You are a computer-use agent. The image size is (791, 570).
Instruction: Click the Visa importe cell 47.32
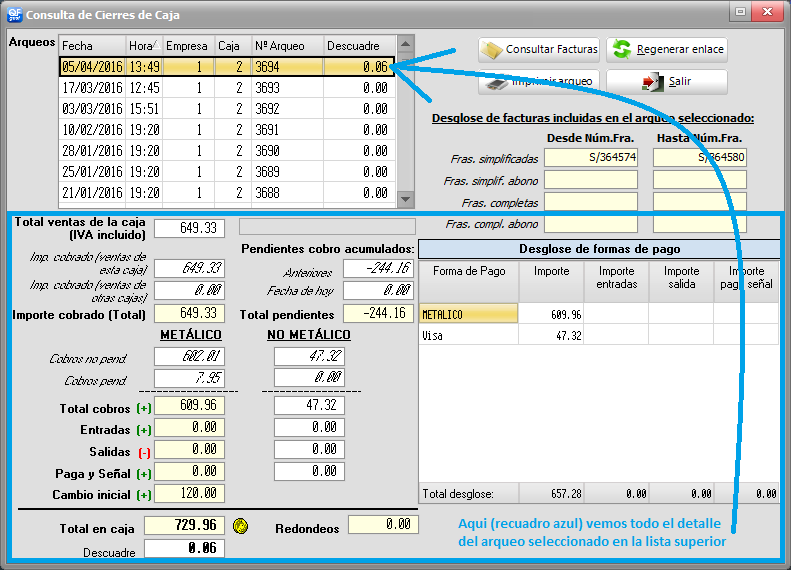551,335
